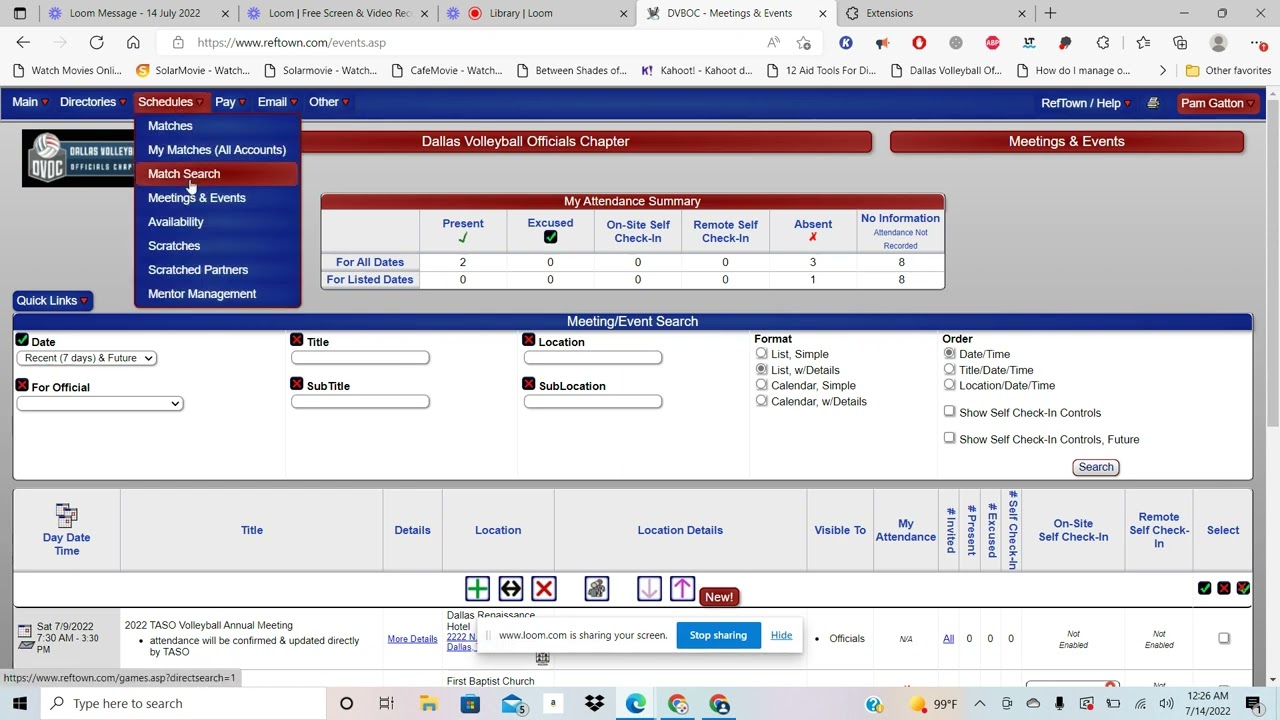Enable Show Self Check-In Controls checkbox
Image resolution: width=1280 pixels, height=720 pixels.
point(949,411)
